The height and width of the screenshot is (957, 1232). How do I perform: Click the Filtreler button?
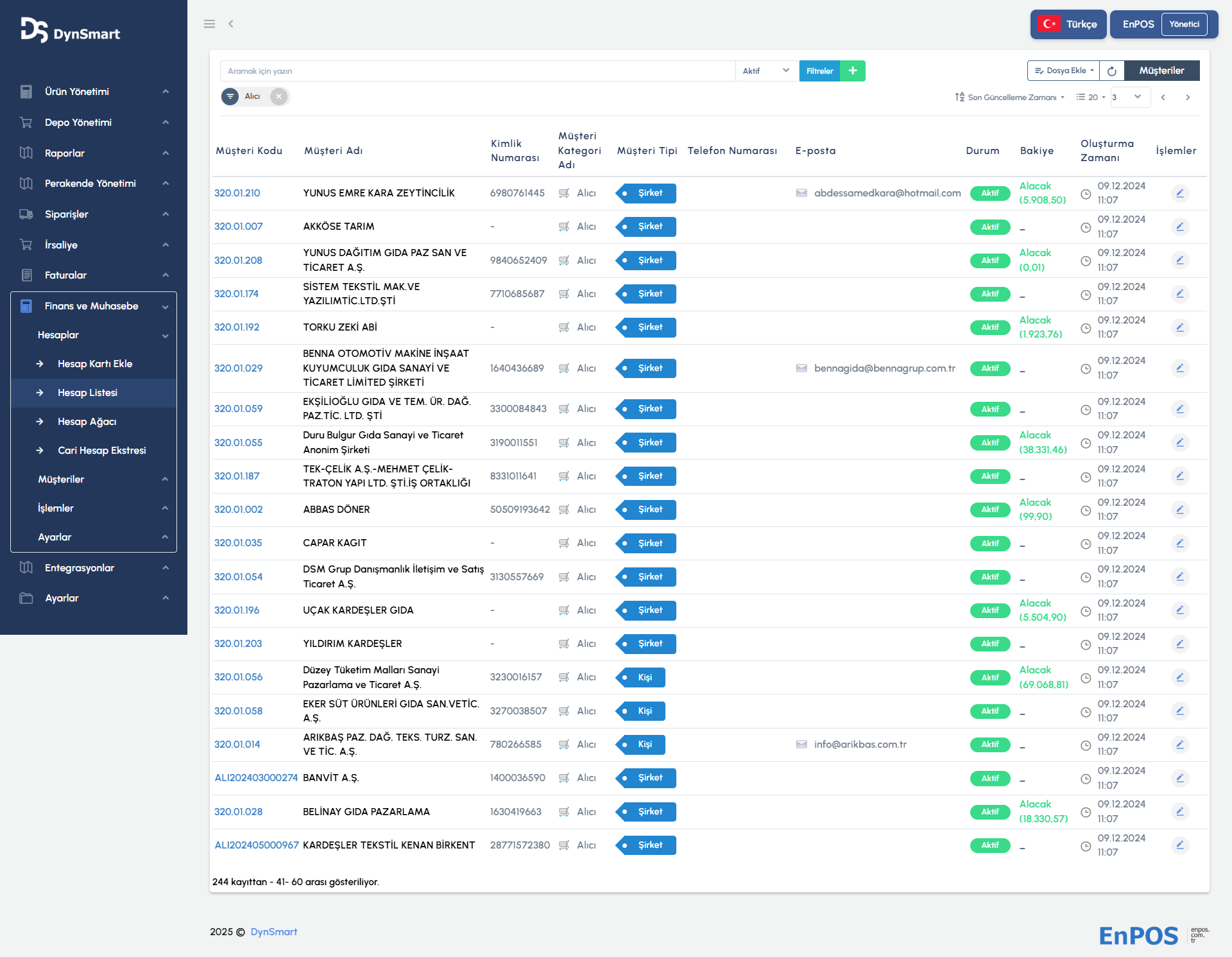pyautogui.click(x=819, y=71)
